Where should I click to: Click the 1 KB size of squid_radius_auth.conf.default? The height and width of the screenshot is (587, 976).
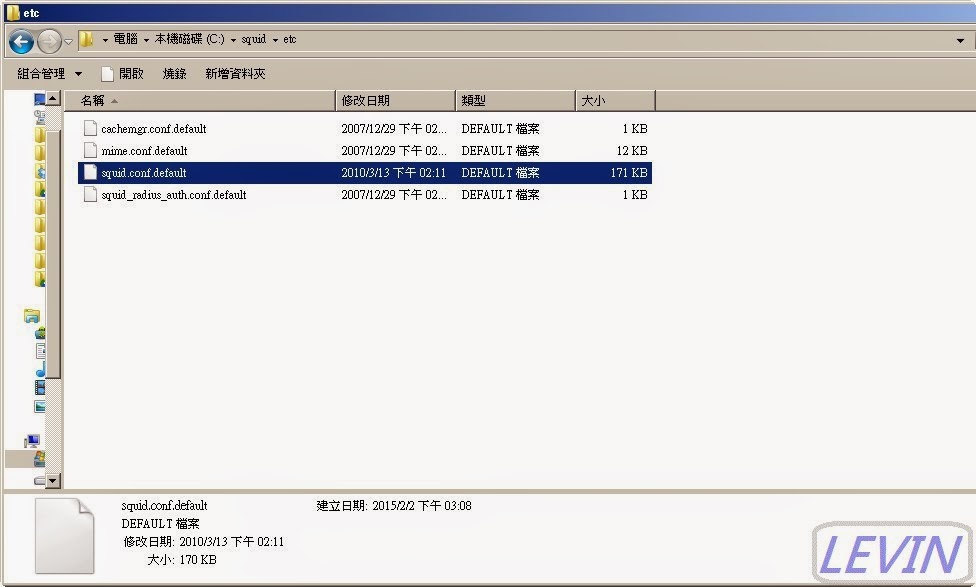(635, 195)
